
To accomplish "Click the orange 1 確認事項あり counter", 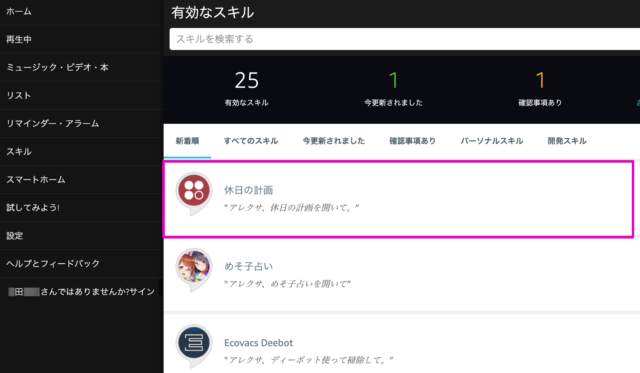I will 540,89.
